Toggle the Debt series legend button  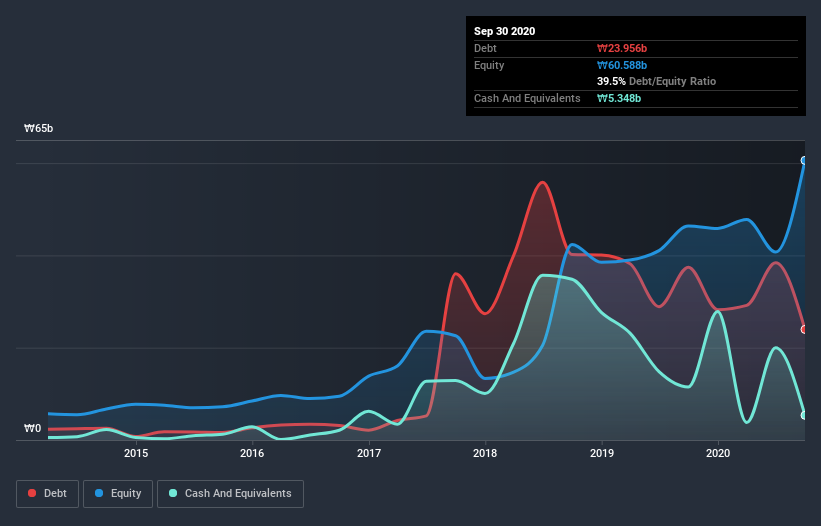tap(47, 494)
